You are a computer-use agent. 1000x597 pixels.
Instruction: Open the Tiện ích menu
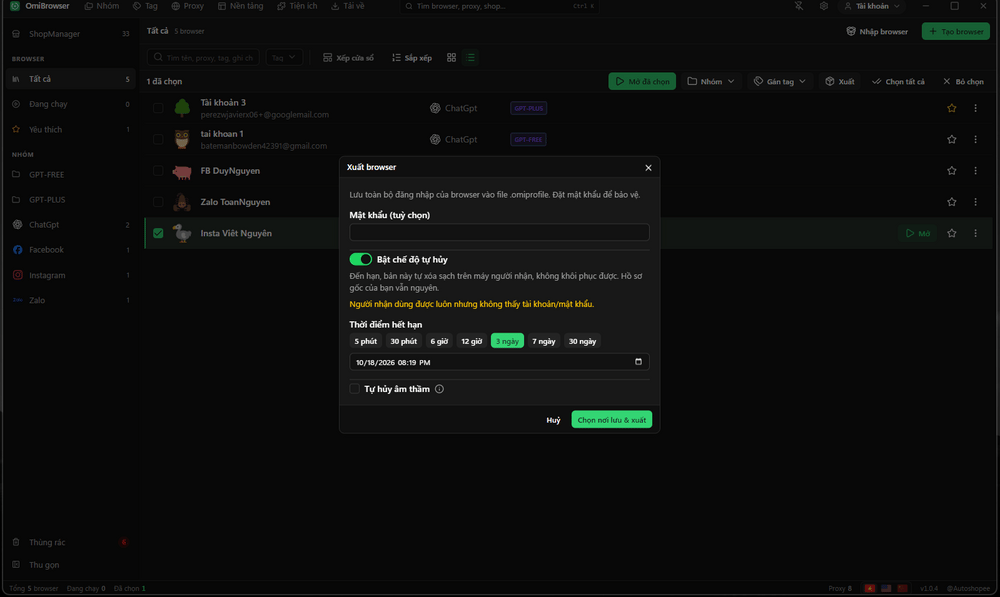pyautogui.click(x=297, y=6)
